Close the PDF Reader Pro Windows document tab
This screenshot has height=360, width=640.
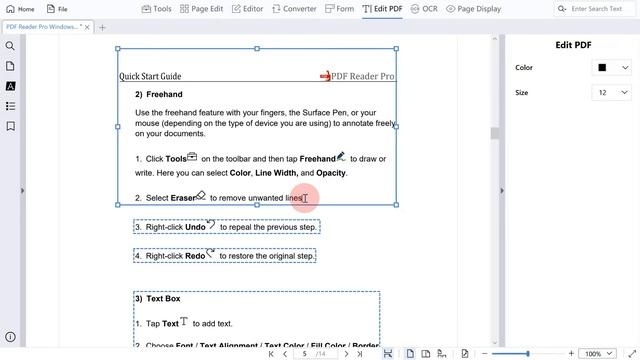[87, 27]
